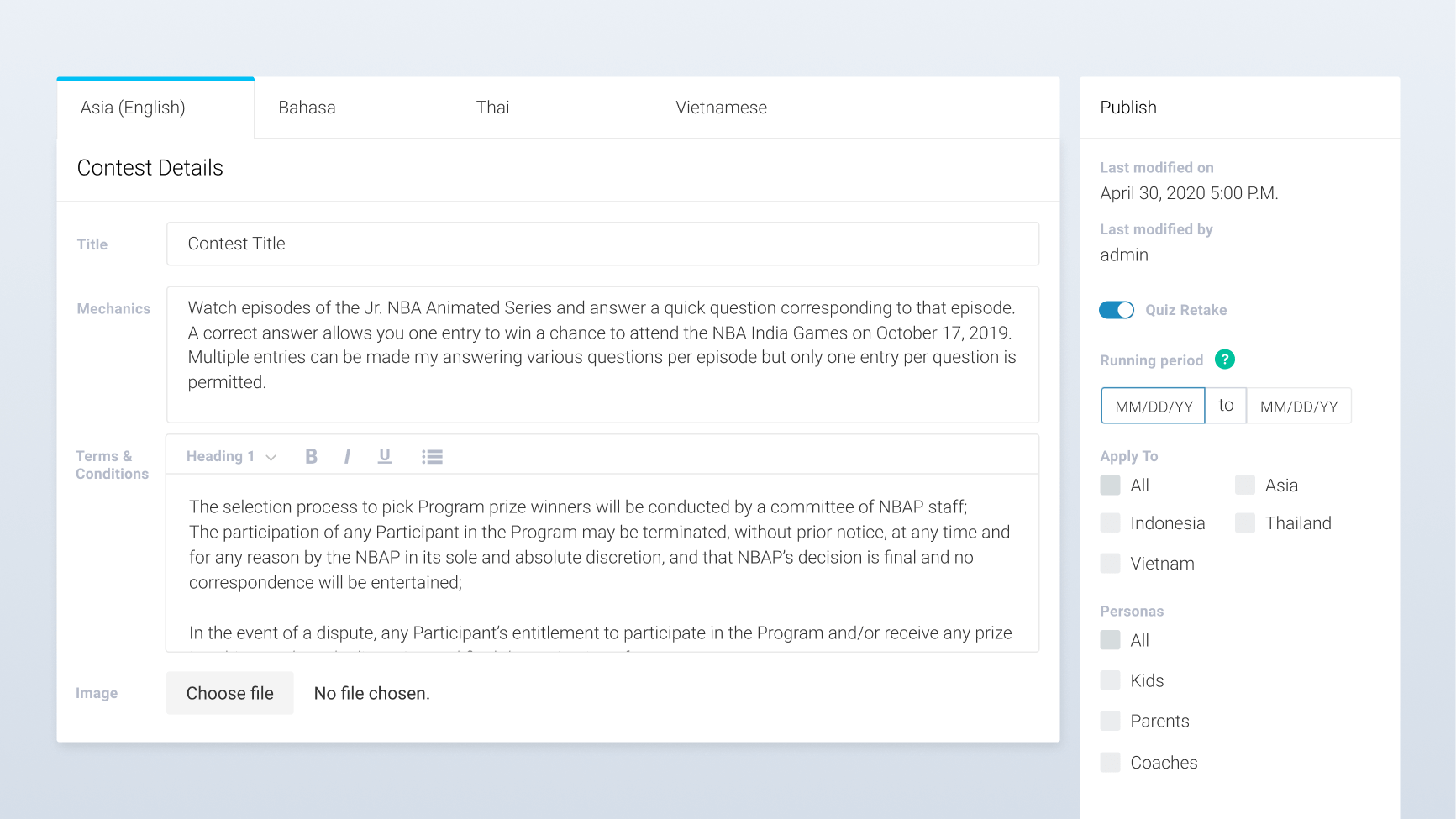The image size is (1456, 819).
Task: Click the running period end date field
Action: tap(1299, 406)
